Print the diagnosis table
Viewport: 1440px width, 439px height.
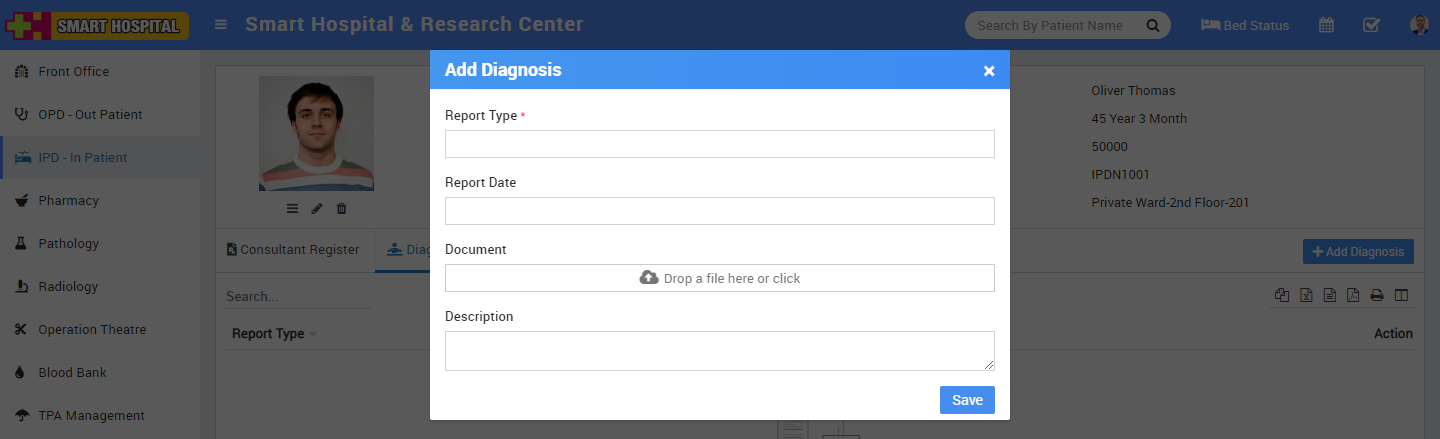[1377, 295]
